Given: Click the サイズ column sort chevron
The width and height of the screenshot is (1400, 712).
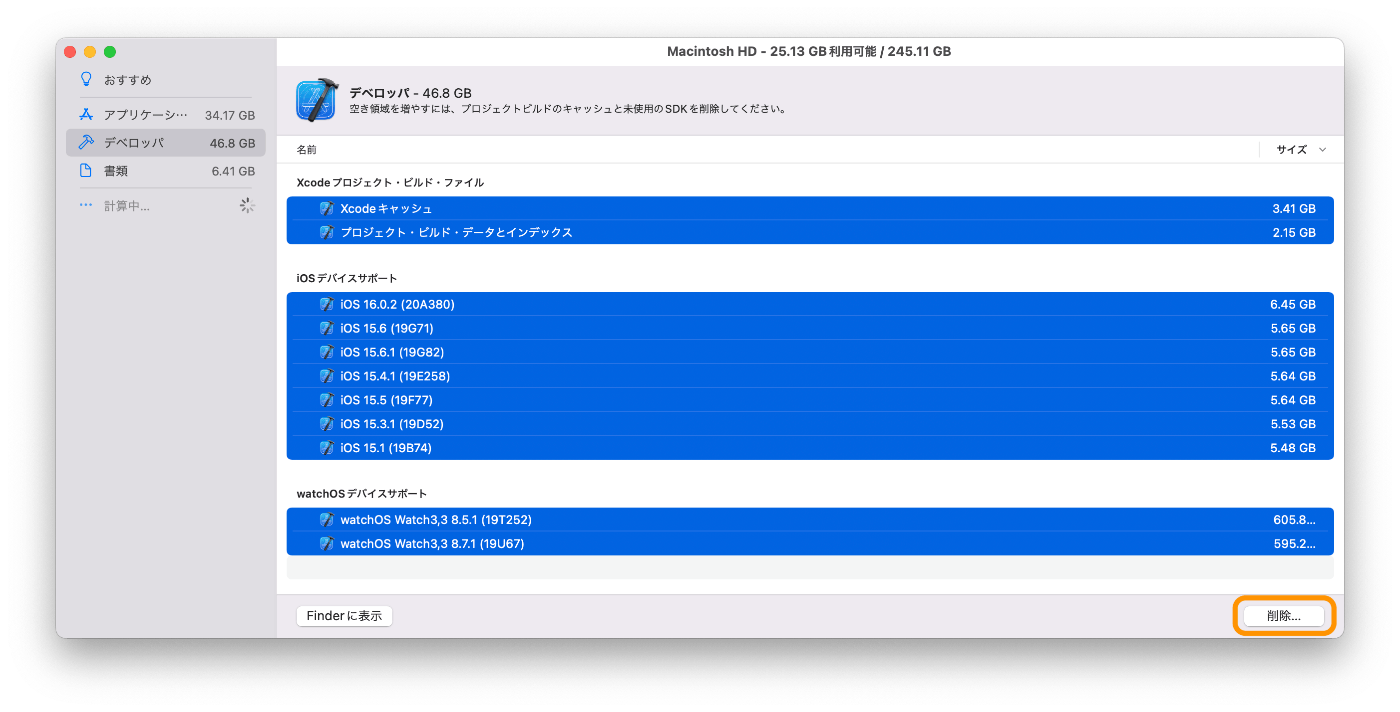Looking at the screenshot, I should point(1323,150).
